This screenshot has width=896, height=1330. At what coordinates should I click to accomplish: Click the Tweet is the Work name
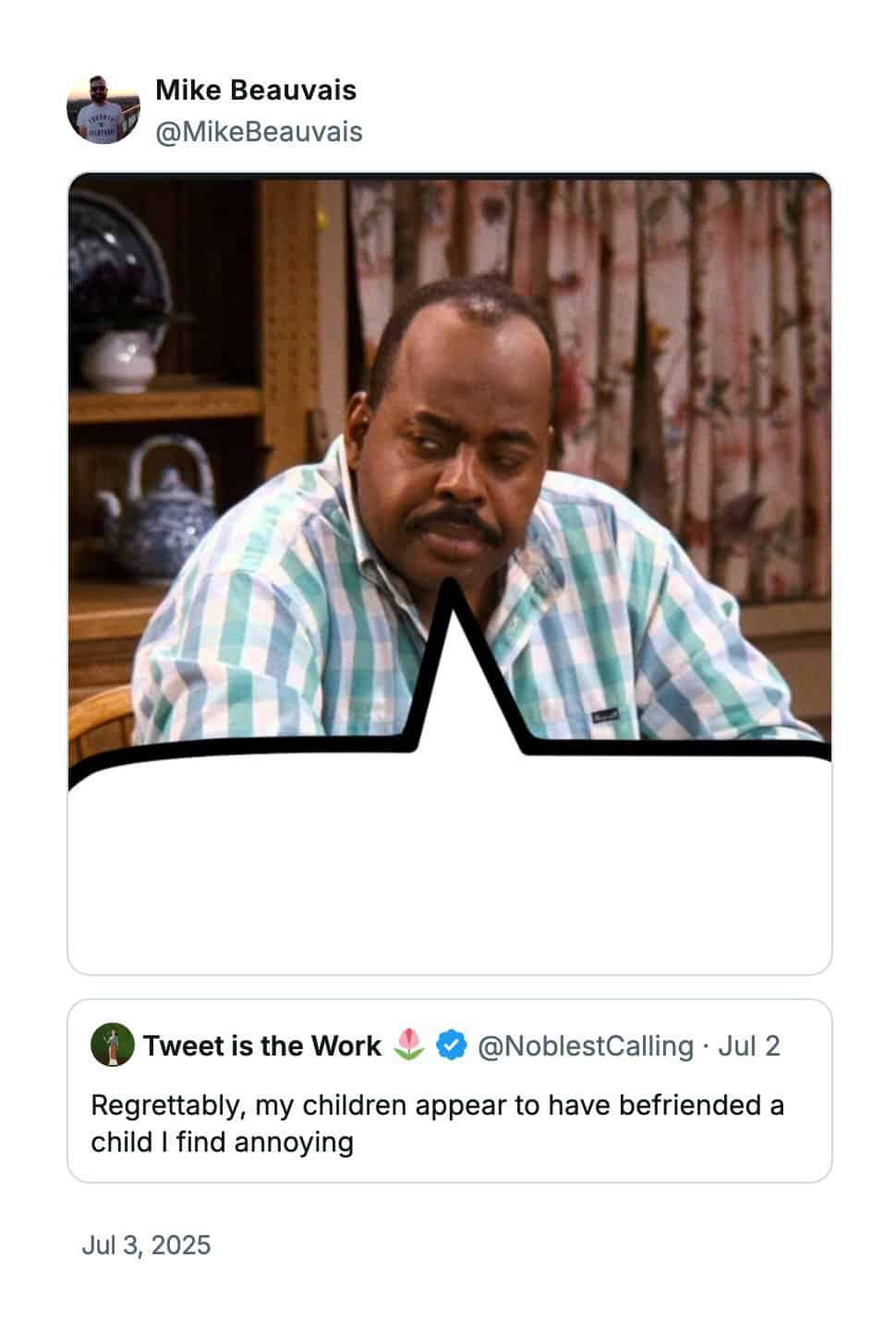pos(262,1046)
